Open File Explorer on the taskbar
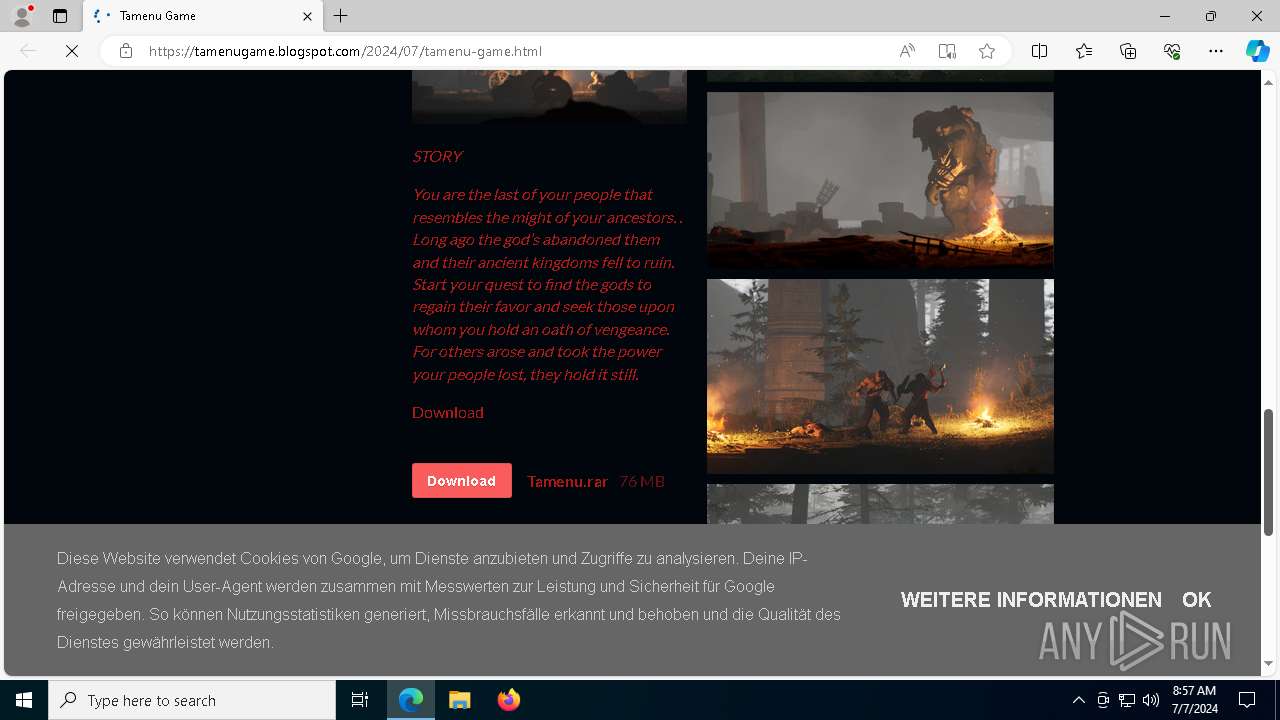Viewport: 1280px width, 720px height. coord(460,700)
